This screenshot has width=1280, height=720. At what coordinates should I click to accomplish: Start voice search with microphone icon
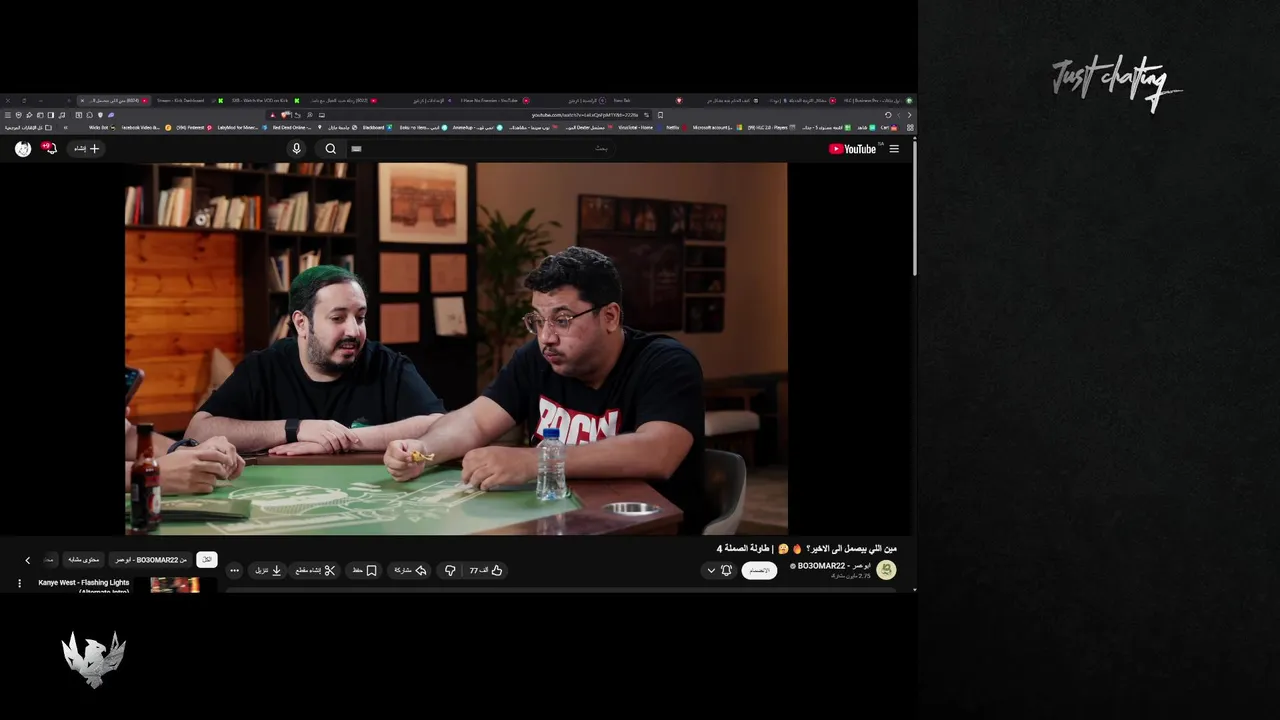[x=296, y=149]
